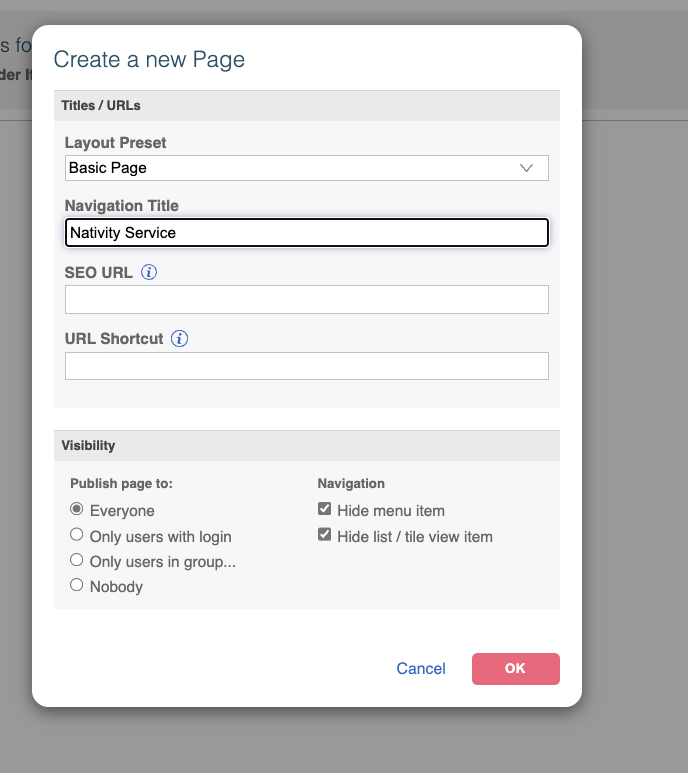Uncheck the Hide menu item checkbox
This screenshot has height=773, width=688.
pyautogui.click(x=324, y=510)
